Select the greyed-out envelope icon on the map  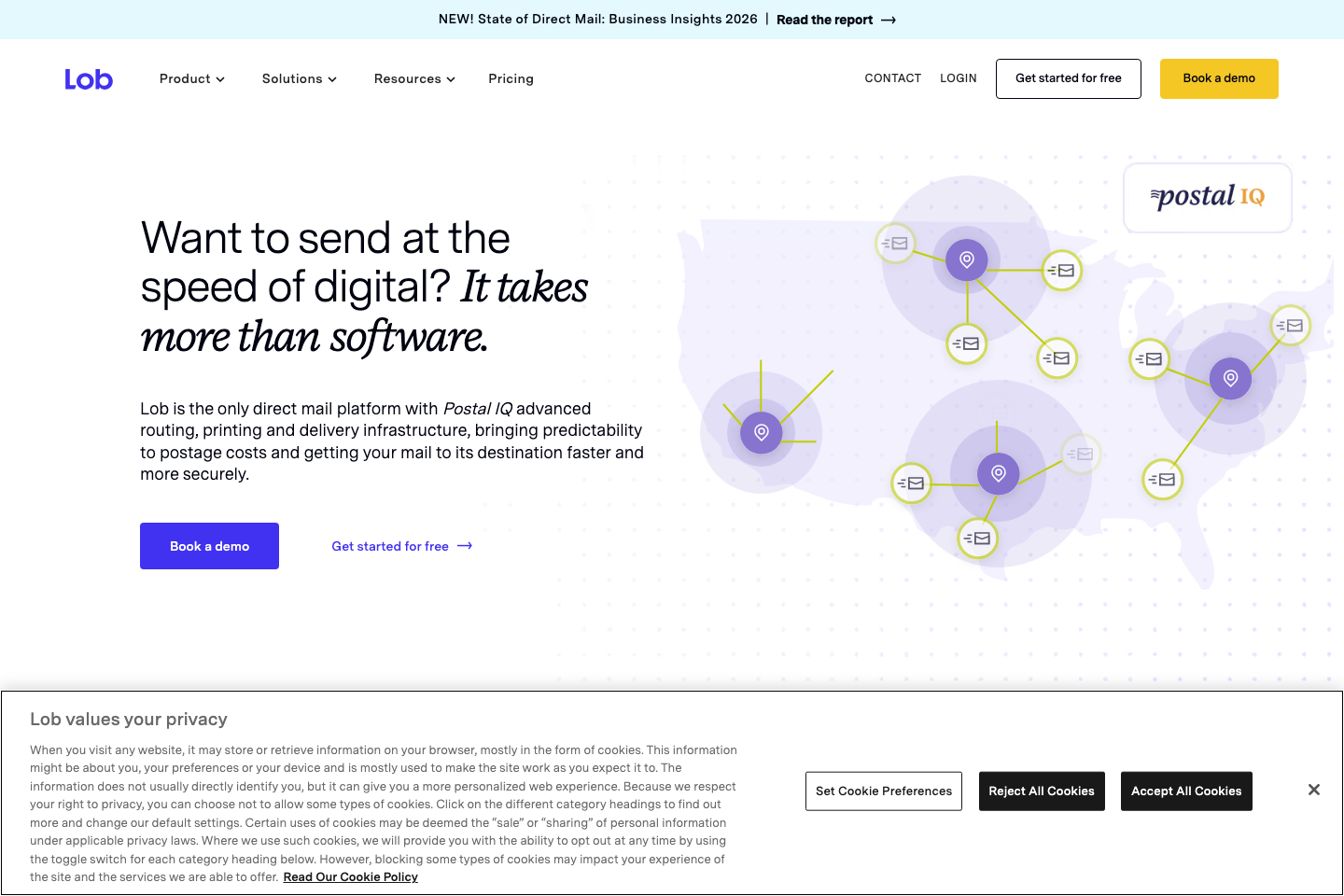point(1081,454)
